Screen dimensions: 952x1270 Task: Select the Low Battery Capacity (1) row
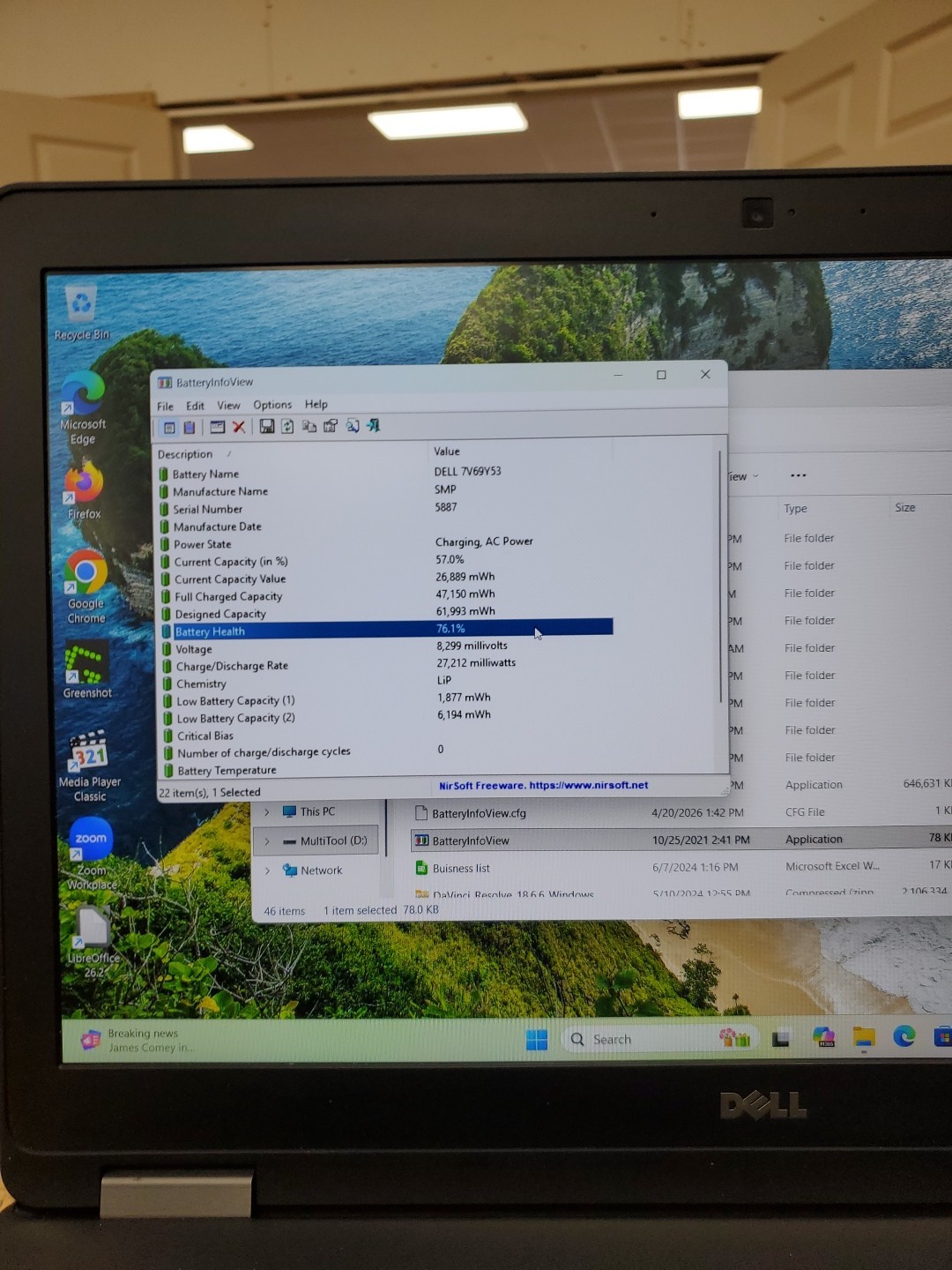[x=386, y=699]
